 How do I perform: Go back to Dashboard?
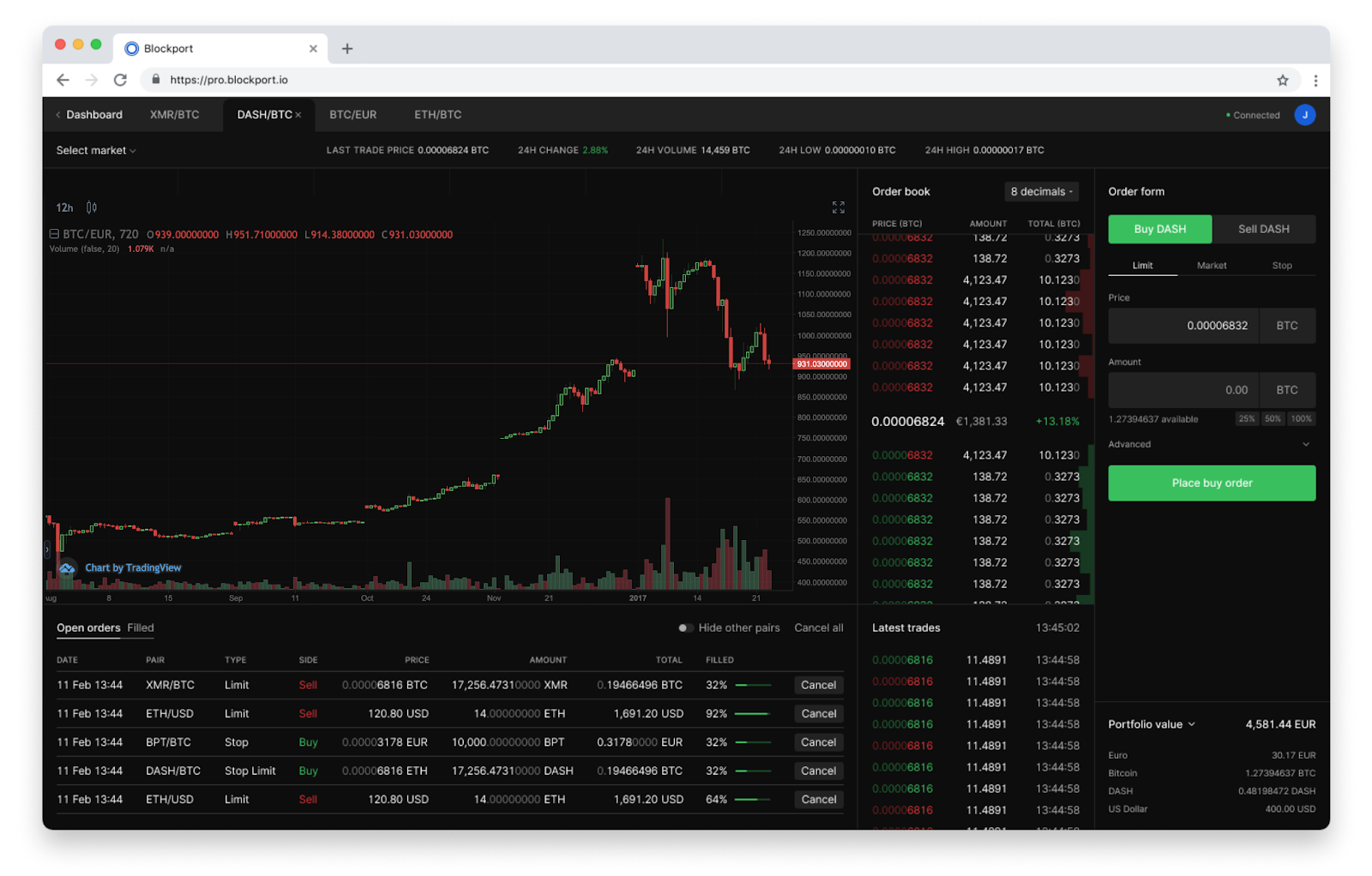click(89, 115)
